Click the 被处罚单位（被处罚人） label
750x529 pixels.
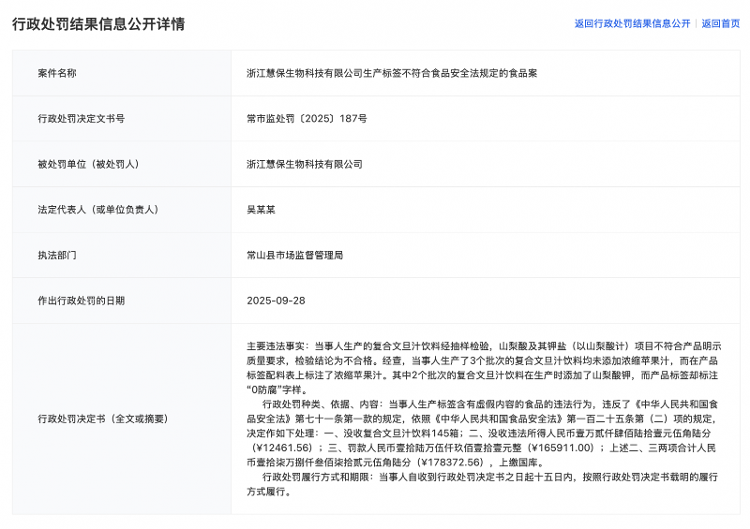tap(88, 164)
